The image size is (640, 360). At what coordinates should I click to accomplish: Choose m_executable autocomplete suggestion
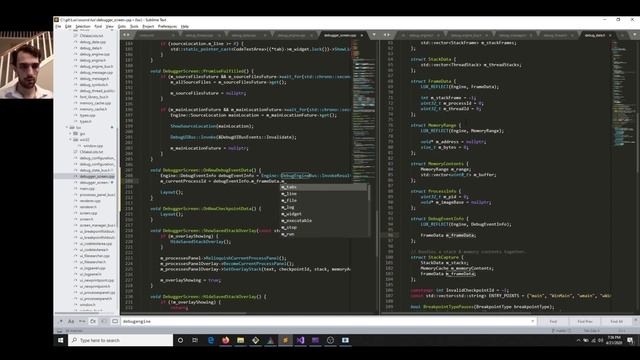pos(324,220)
